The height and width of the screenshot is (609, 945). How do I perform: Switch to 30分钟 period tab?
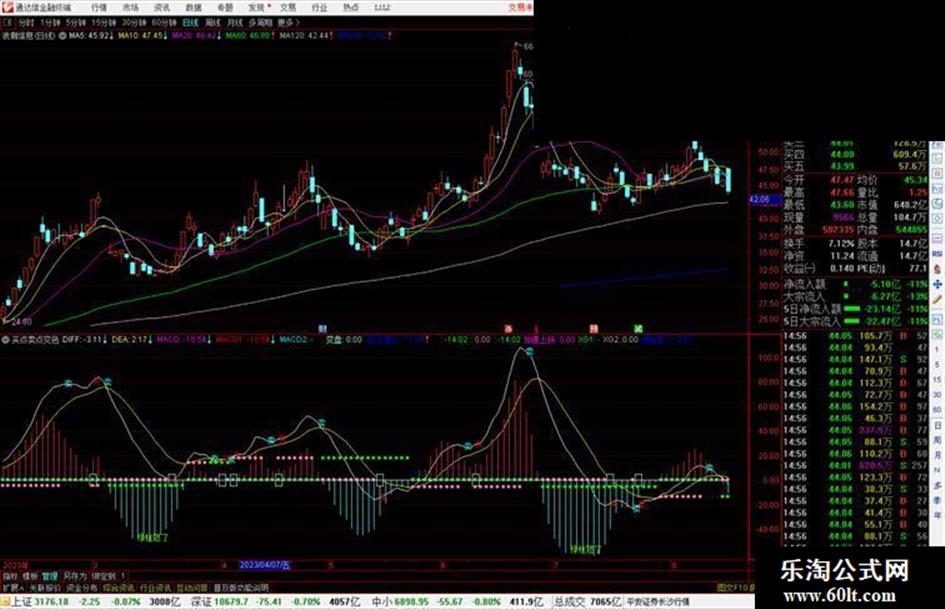click(x=133, y=22)
